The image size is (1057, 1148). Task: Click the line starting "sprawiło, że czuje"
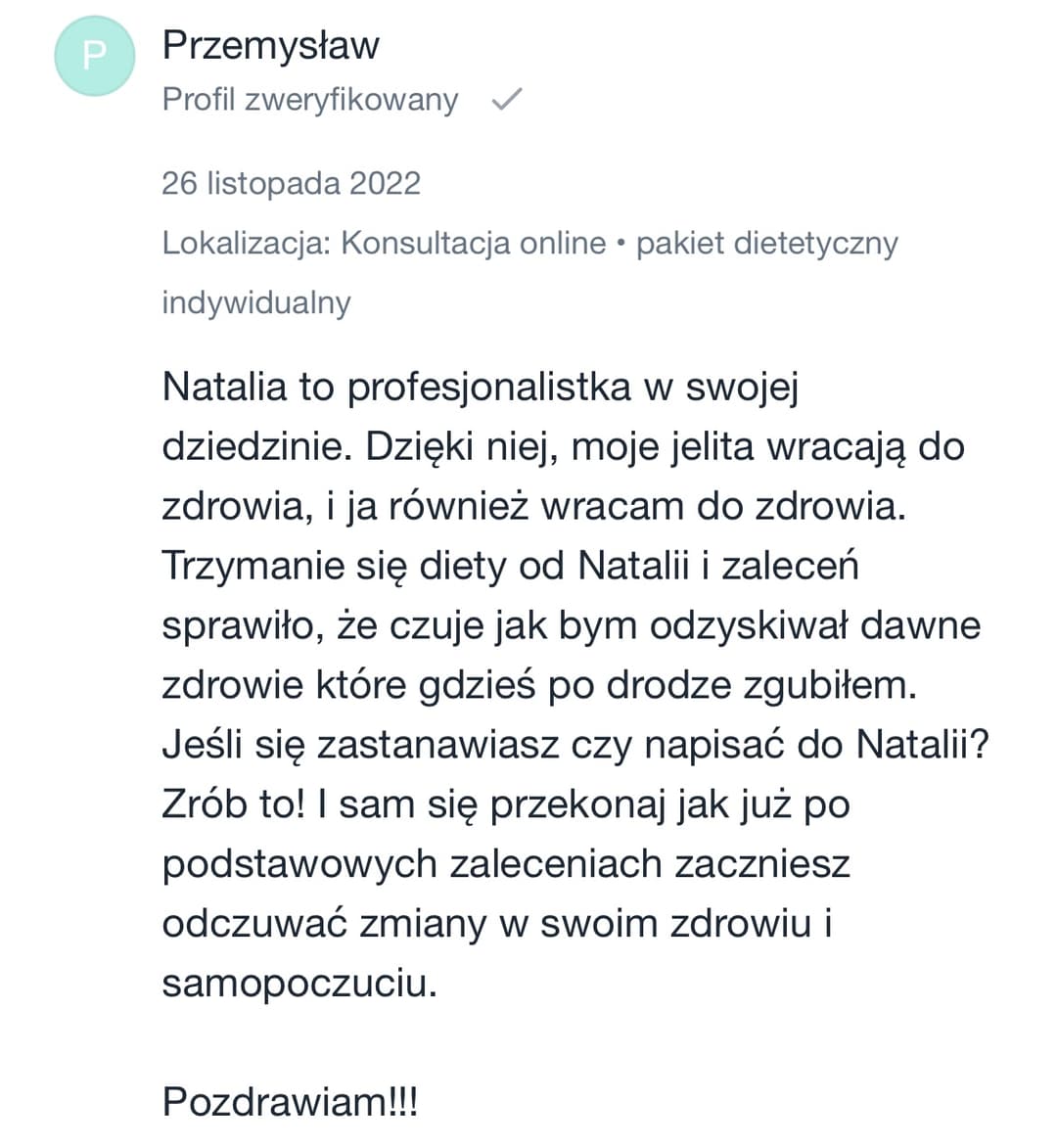tap(571, 625)
